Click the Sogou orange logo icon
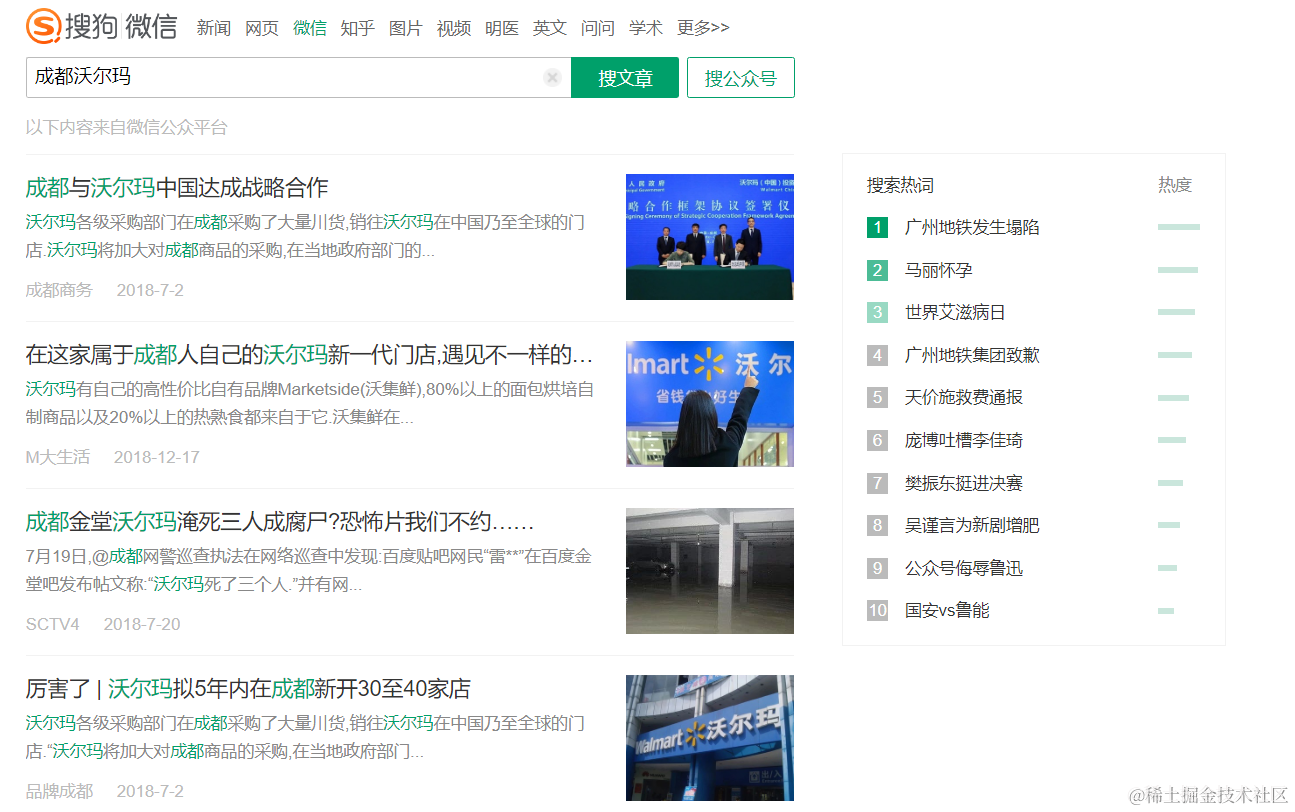 [43, 26]
